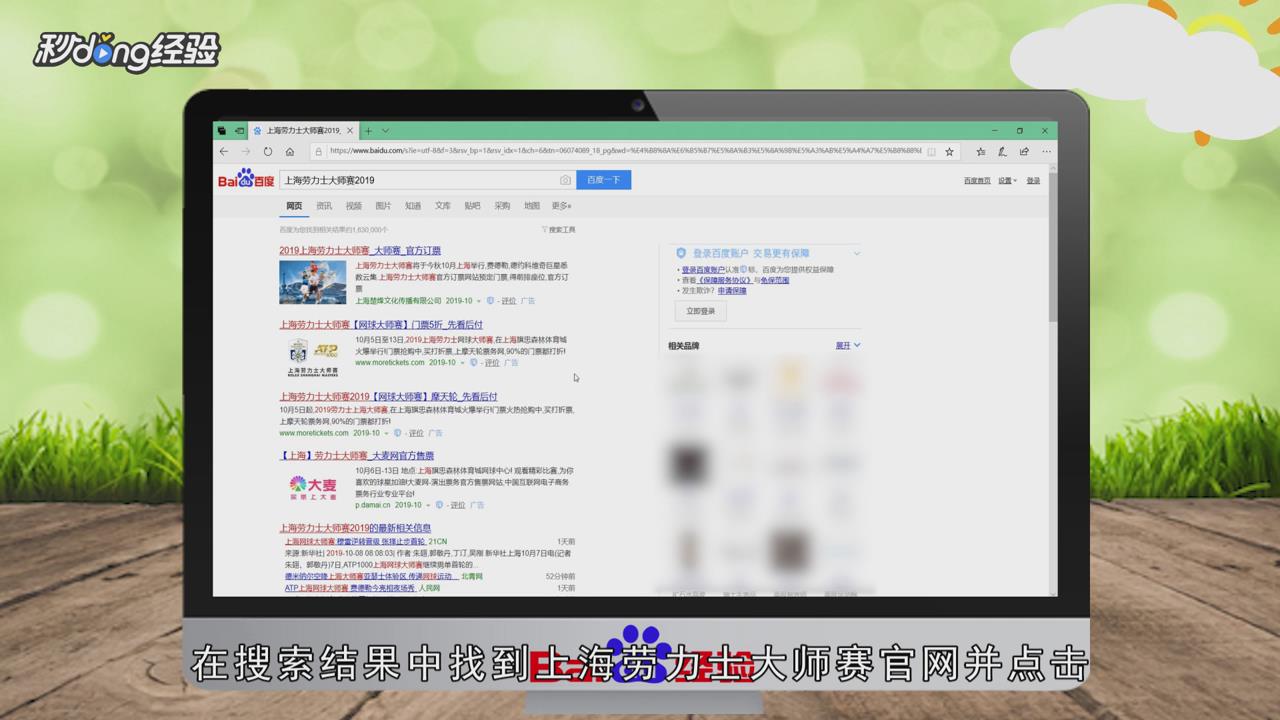The height and width of the screenshot is (720, 1280).
Task: Switch to the 文库 tab
Action: (443, 206)
